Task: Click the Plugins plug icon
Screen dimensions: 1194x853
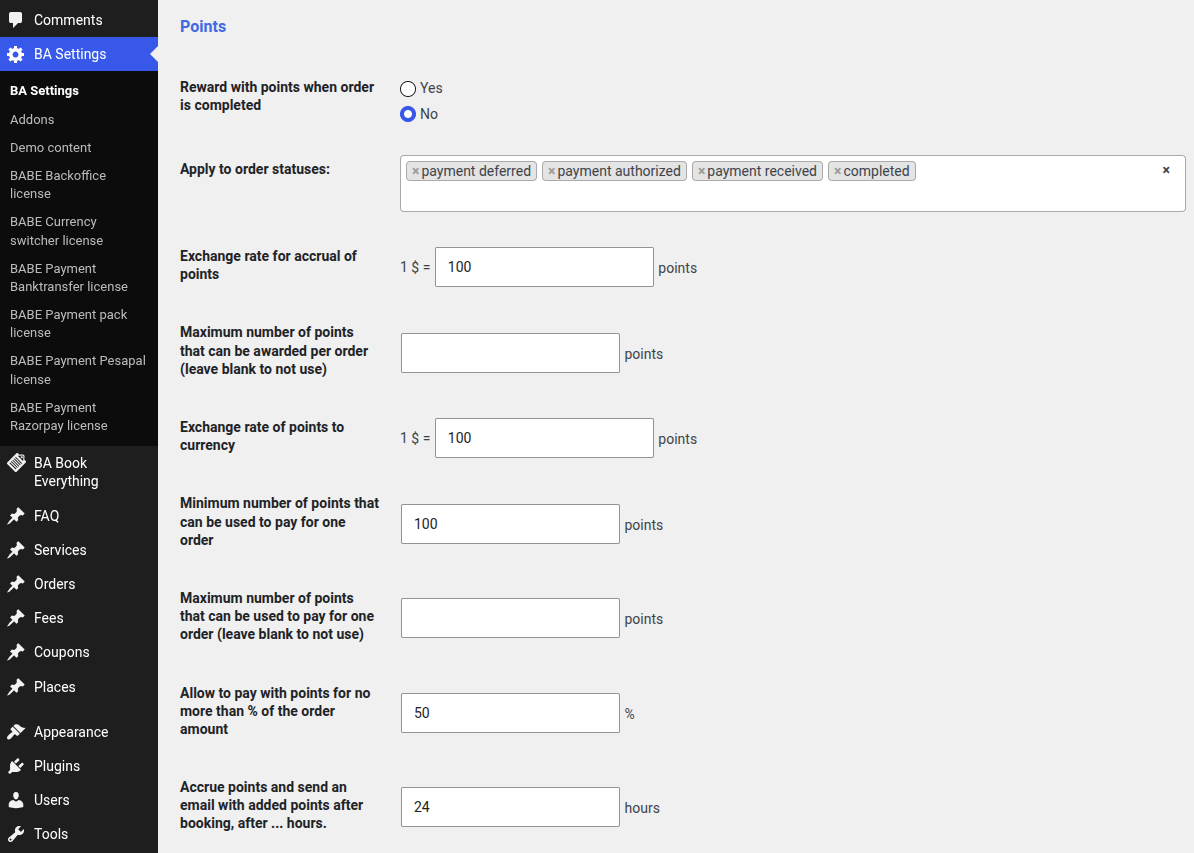Action: [15, 766]
